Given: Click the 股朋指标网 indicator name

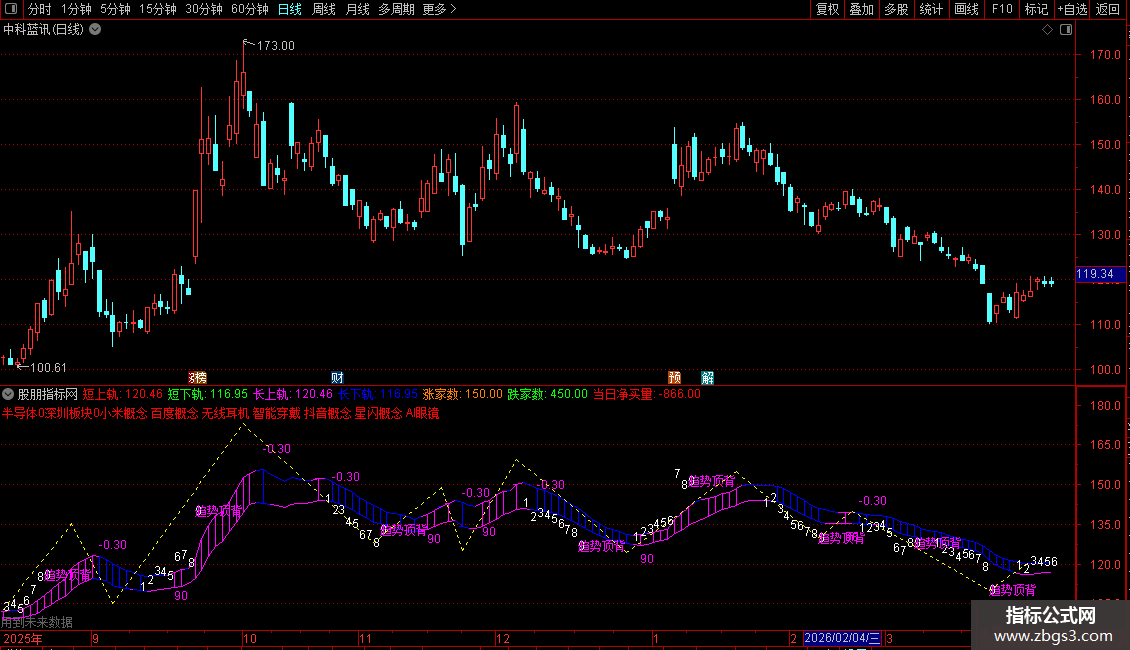Looking at the screenshot, I should (48, 394).
